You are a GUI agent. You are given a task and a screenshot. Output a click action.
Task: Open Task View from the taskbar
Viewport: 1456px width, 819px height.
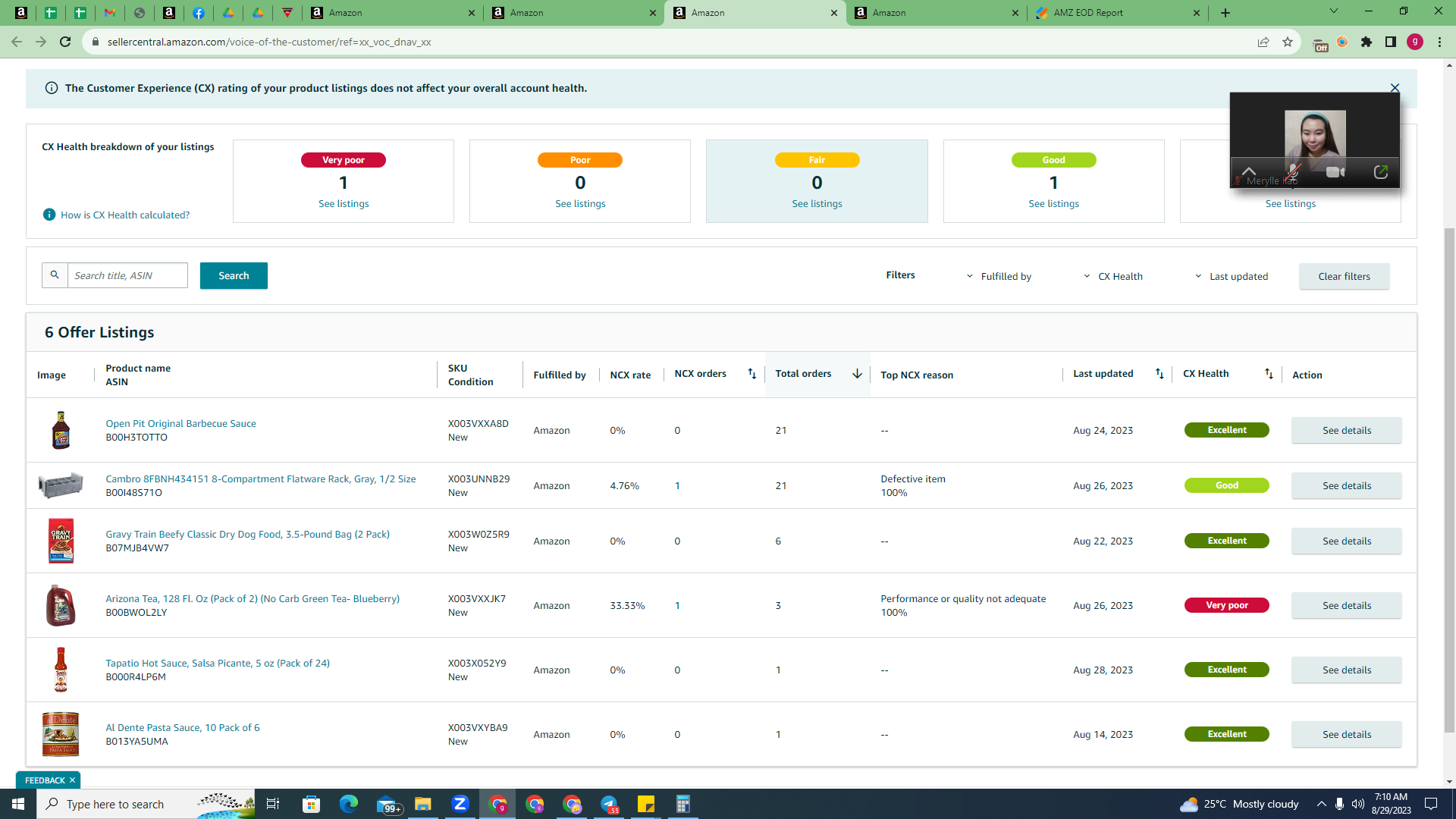pos(273,804)
